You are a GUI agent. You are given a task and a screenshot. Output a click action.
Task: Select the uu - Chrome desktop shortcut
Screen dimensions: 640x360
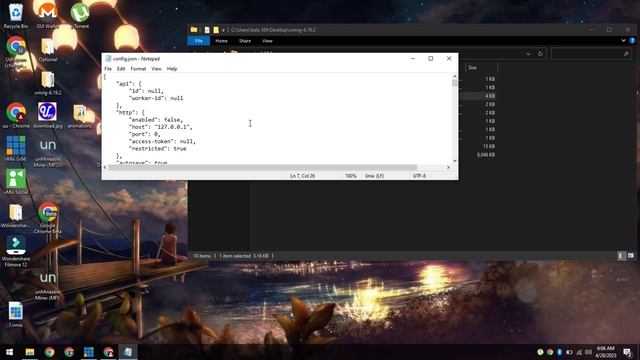point(16,115)
